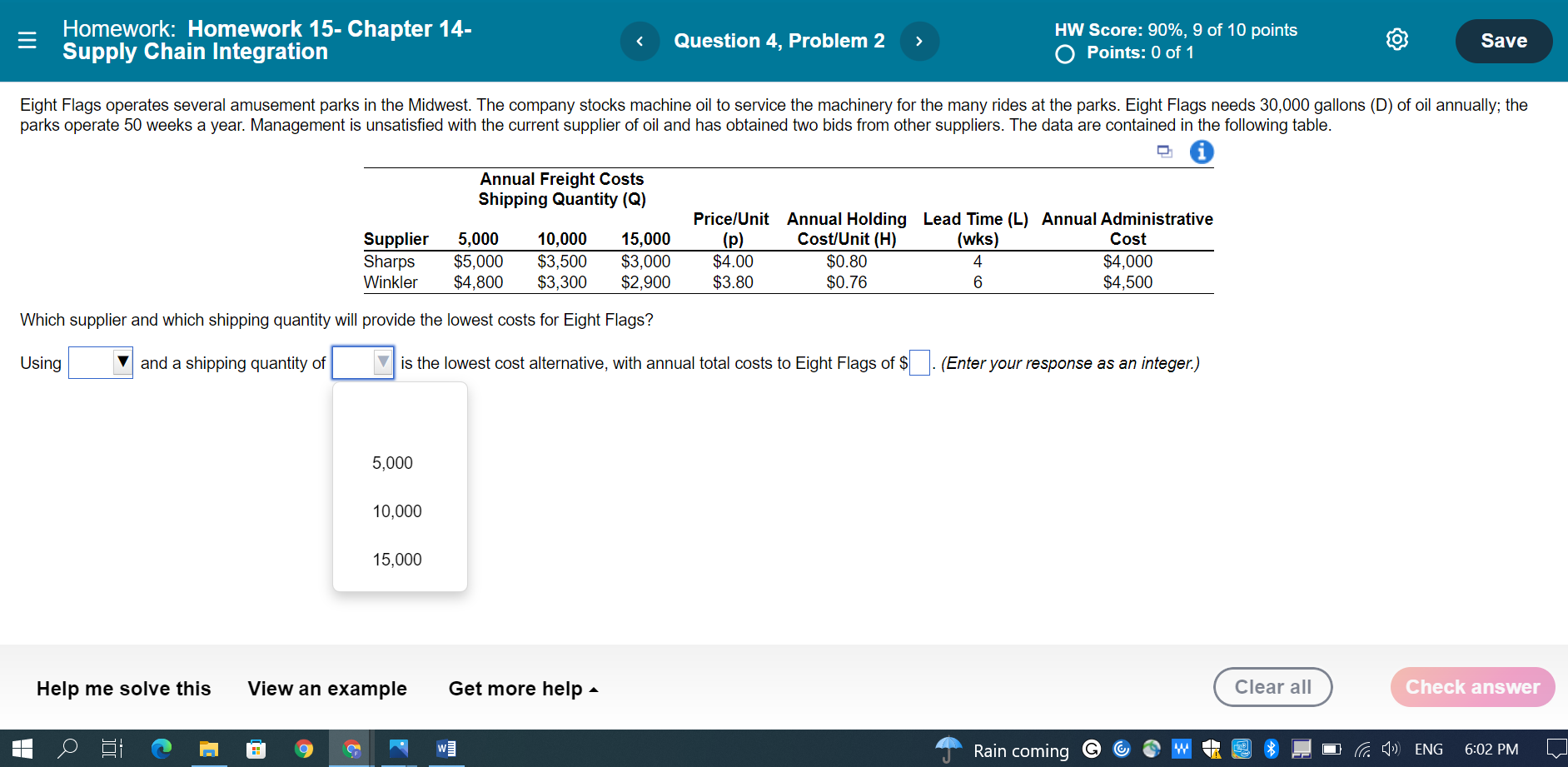
Task: Open Chrome from the taskbar
Action: pos(303,749)
